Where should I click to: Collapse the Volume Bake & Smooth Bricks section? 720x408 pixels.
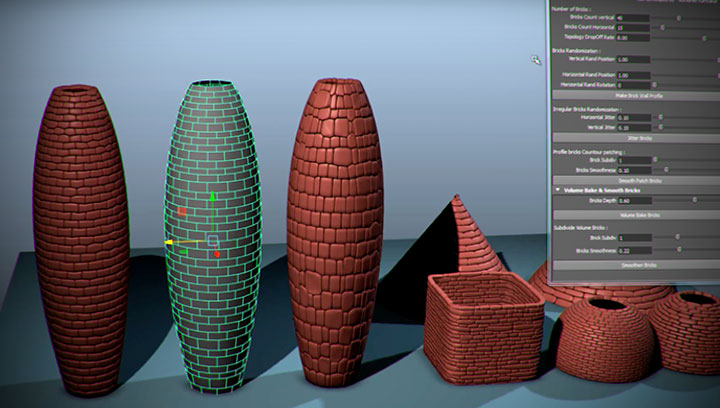pos(557,189)
